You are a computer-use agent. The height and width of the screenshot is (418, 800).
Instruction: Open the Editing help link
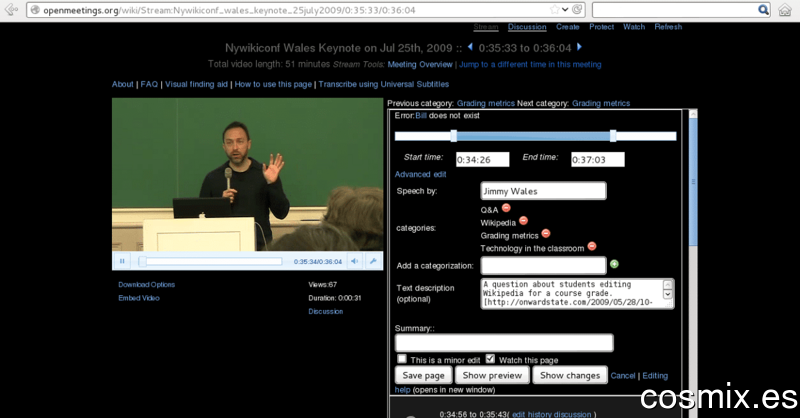655,376
